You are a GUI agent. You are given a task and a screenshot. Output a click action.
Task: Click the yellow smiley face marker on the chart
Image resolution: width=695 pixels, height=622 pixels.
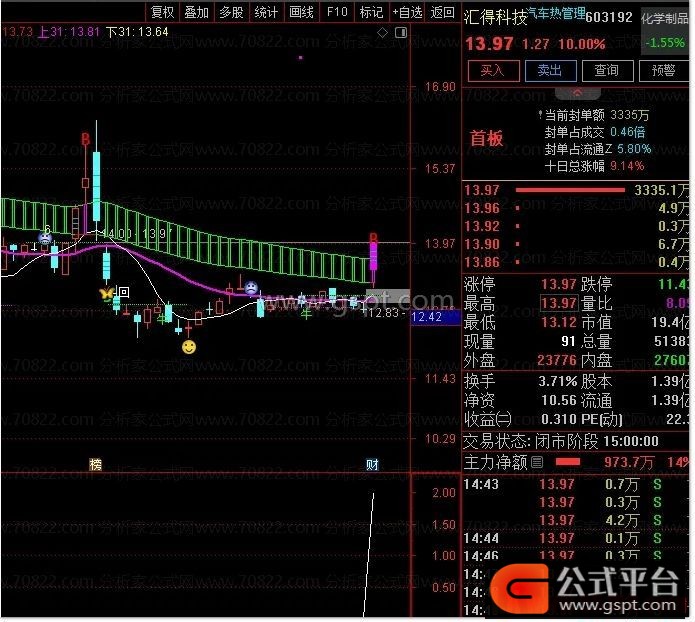point(189,347)
